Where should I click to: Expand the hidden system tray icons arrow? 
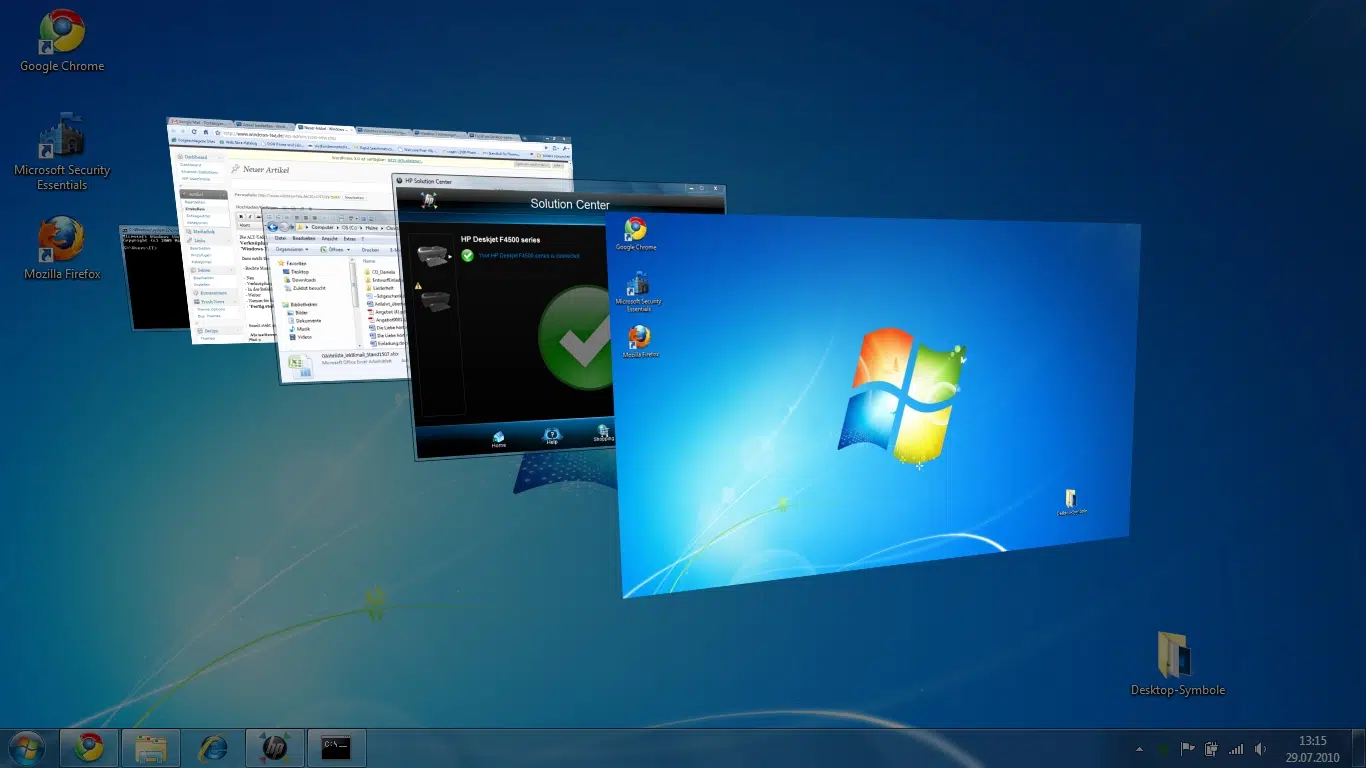click(x=1140, y=749)
